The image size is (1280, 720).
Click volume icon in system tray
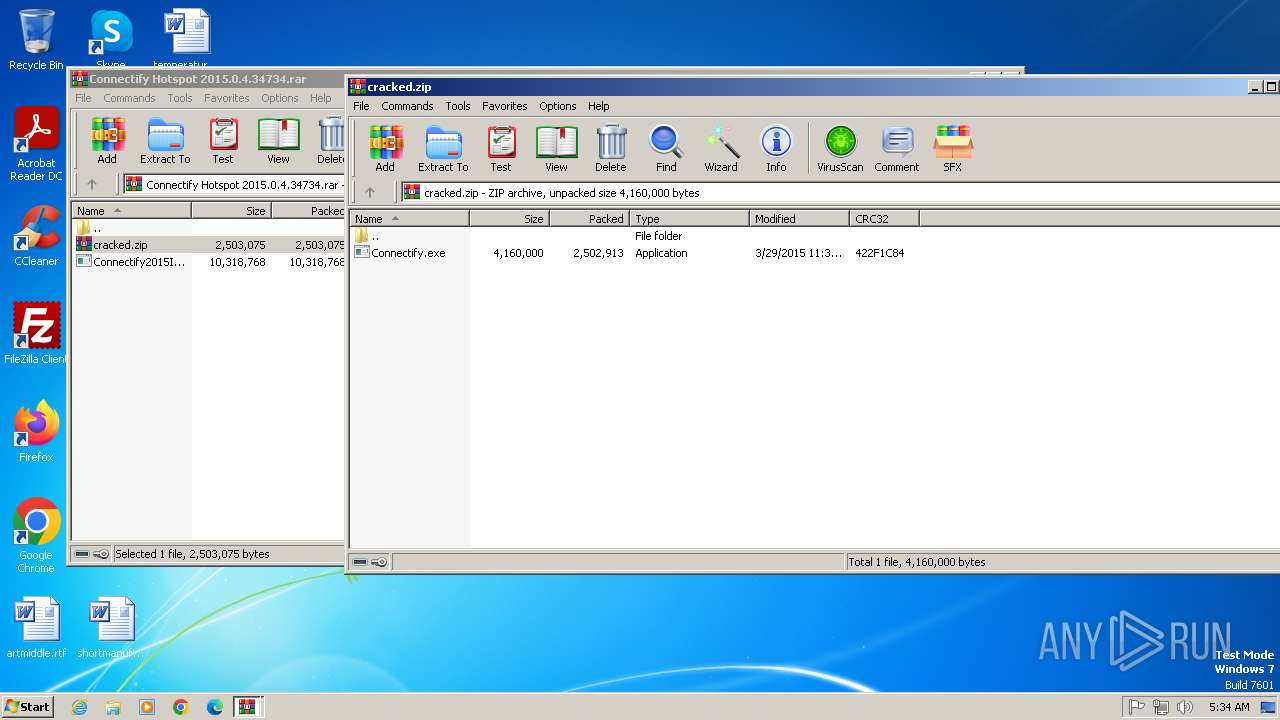tap(1185, 707)
